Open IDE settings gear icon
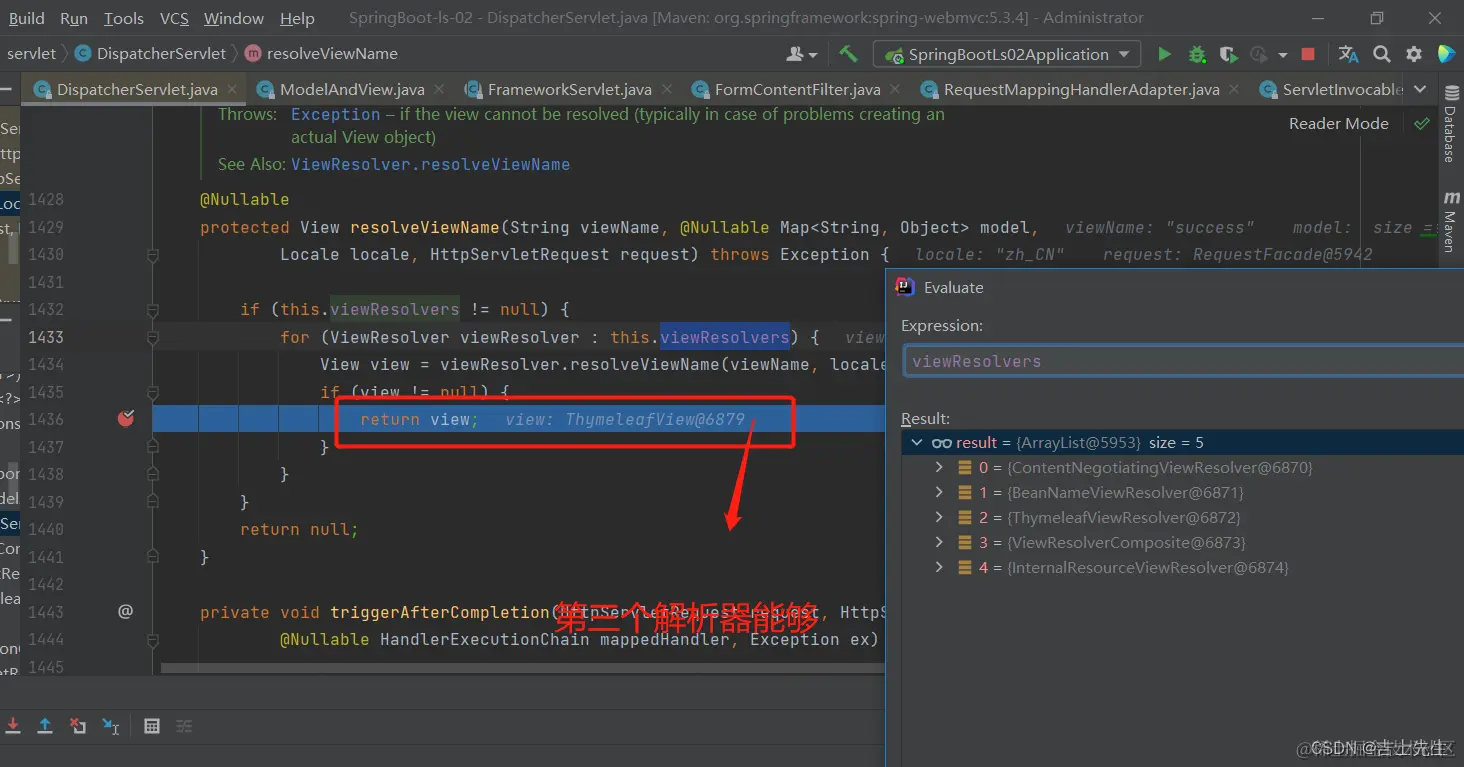 click(1414, 54)
